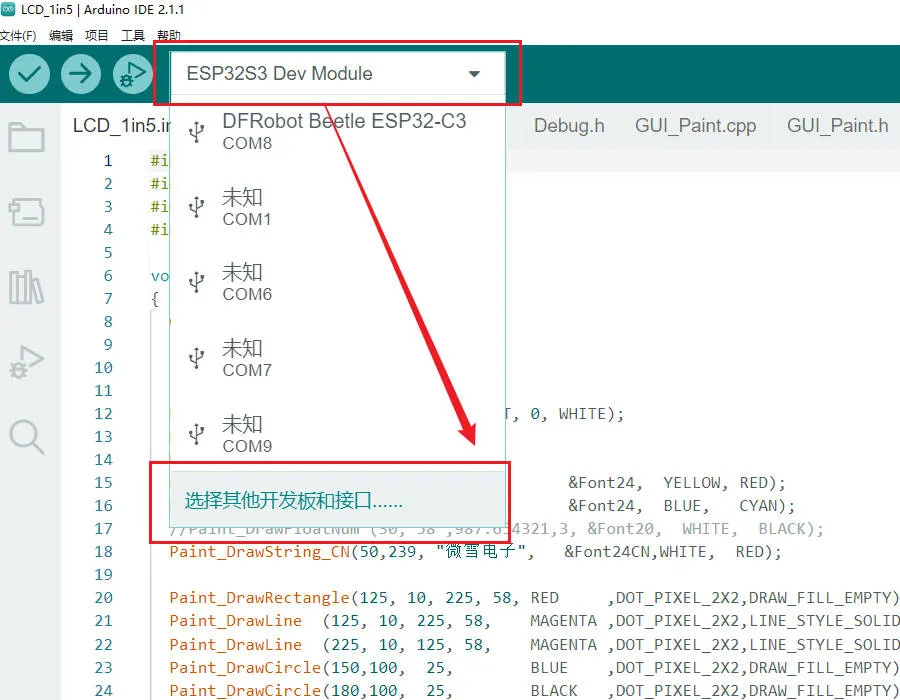Click the board selector dropdown arrow
Viewport: 900px width, 700px height.
point(474,73)
